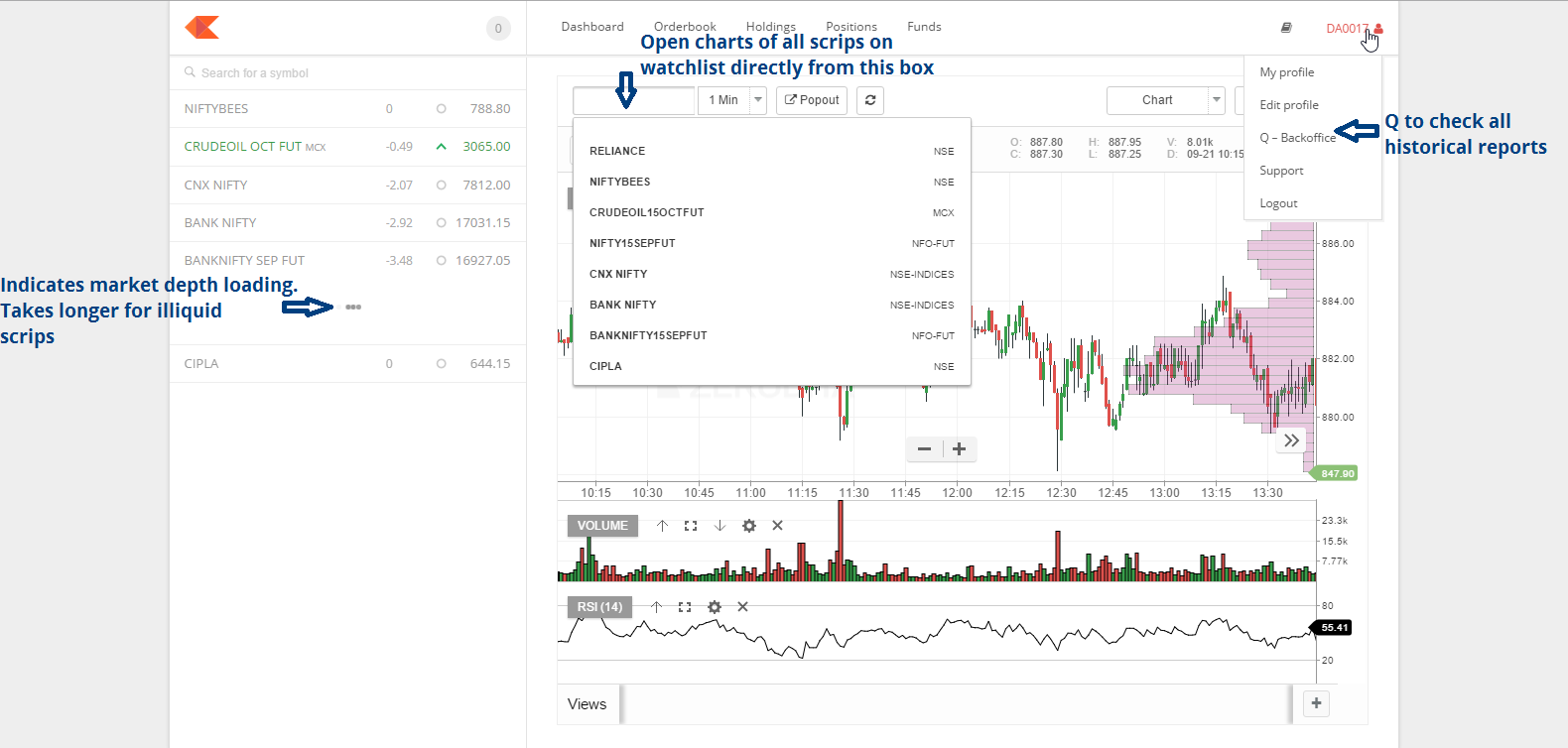Click the Popout chart button

tap(812, 100)
